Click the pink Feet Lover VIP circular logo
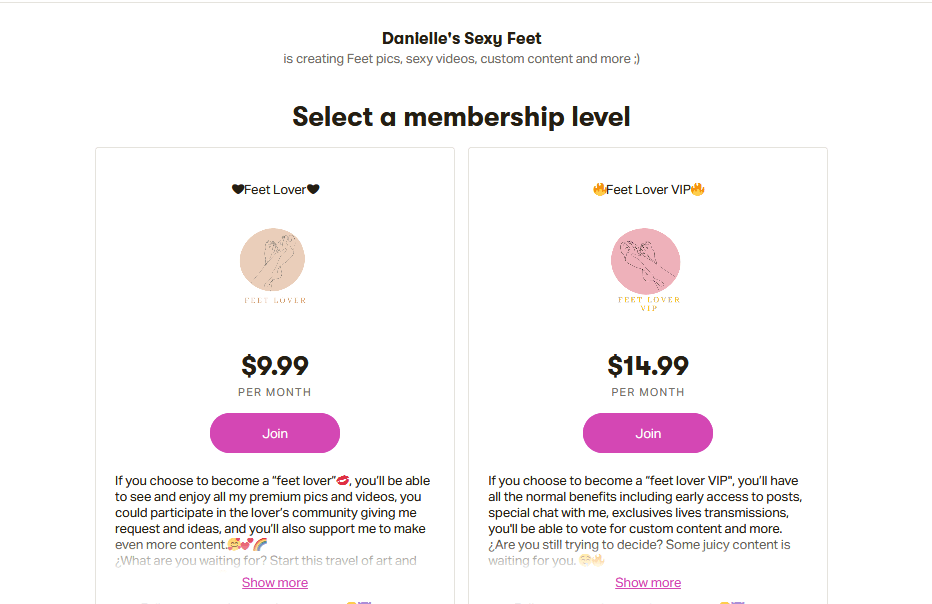 tap(646, 261)
